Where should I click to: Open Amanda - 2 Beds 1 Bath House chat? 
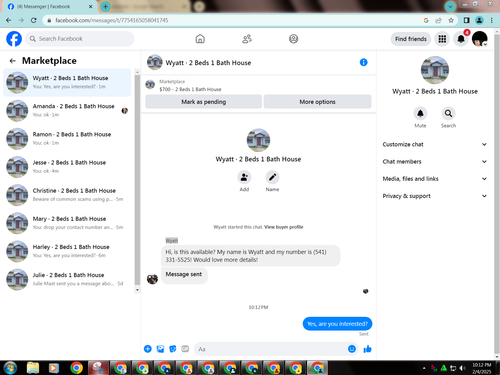click(67, 110)
